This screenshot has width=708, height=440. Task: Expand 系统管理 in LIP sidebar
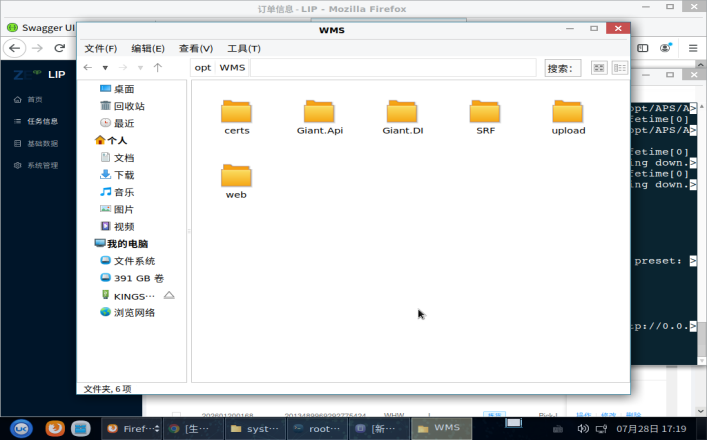click(36, 165)
